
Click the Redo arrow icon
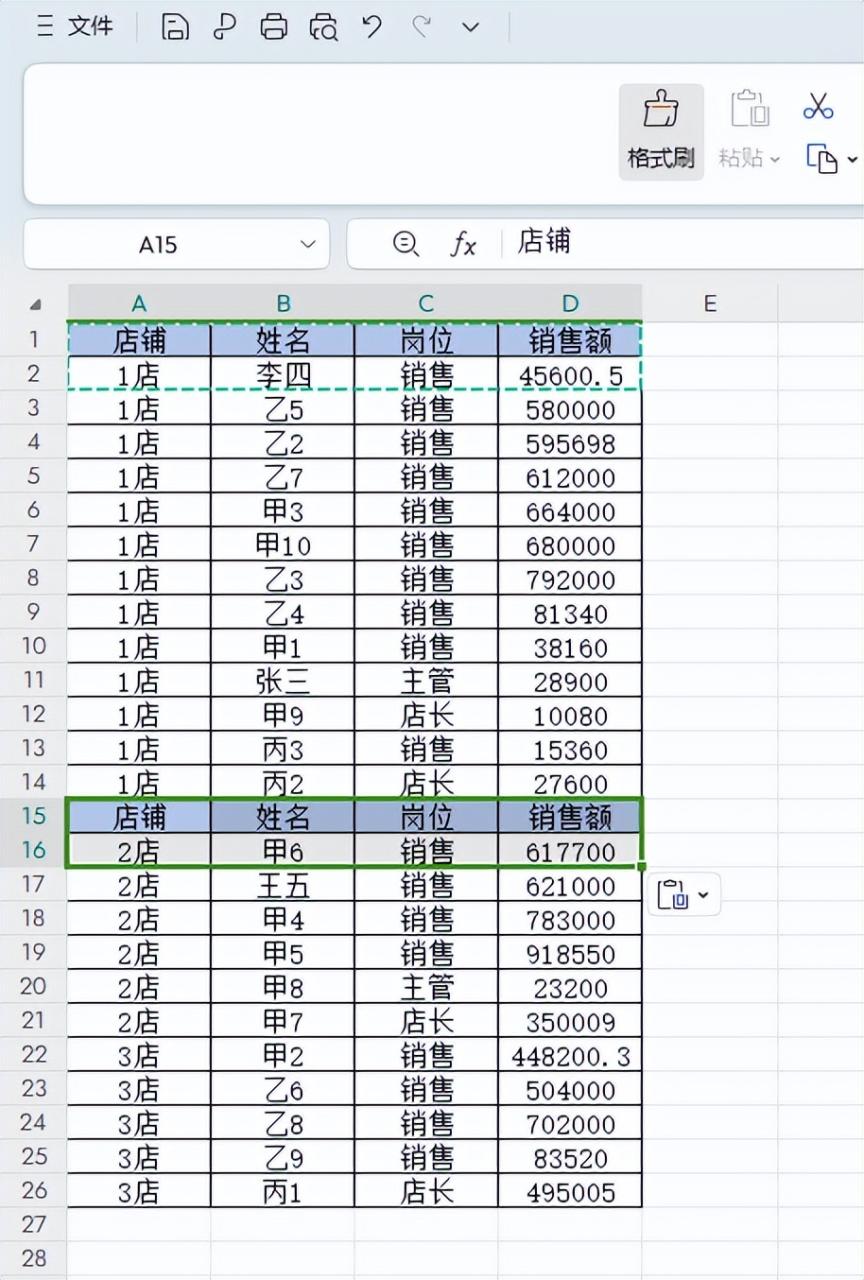[x=422, y=26]
